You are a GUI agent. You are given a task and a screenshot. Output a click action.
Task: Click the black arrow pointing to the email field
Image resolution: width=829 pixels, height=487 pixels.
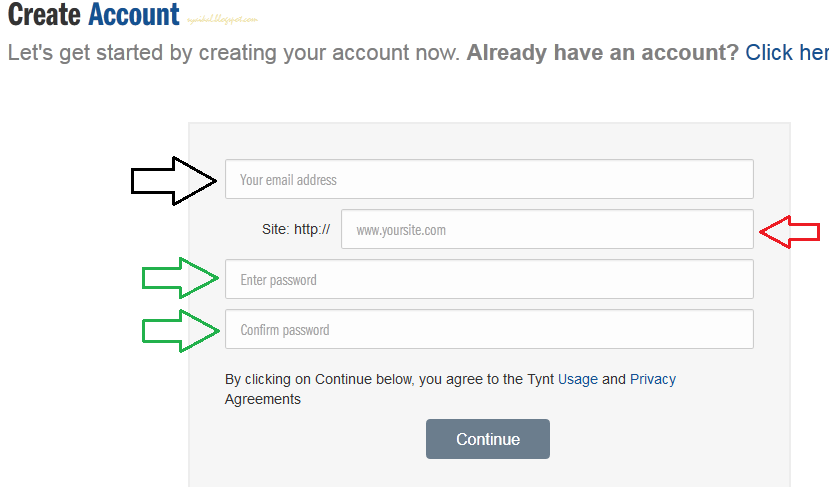point(173,181)
